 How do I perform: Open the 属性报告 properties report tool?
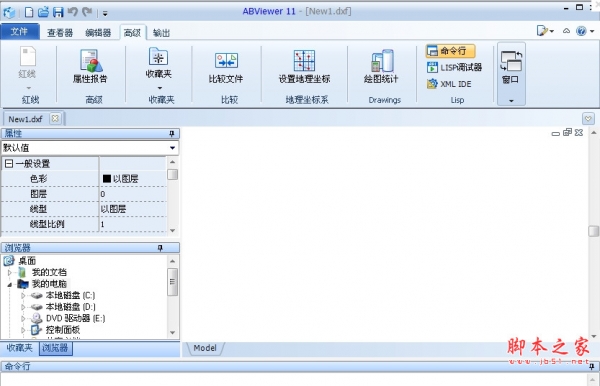(90, 65)
